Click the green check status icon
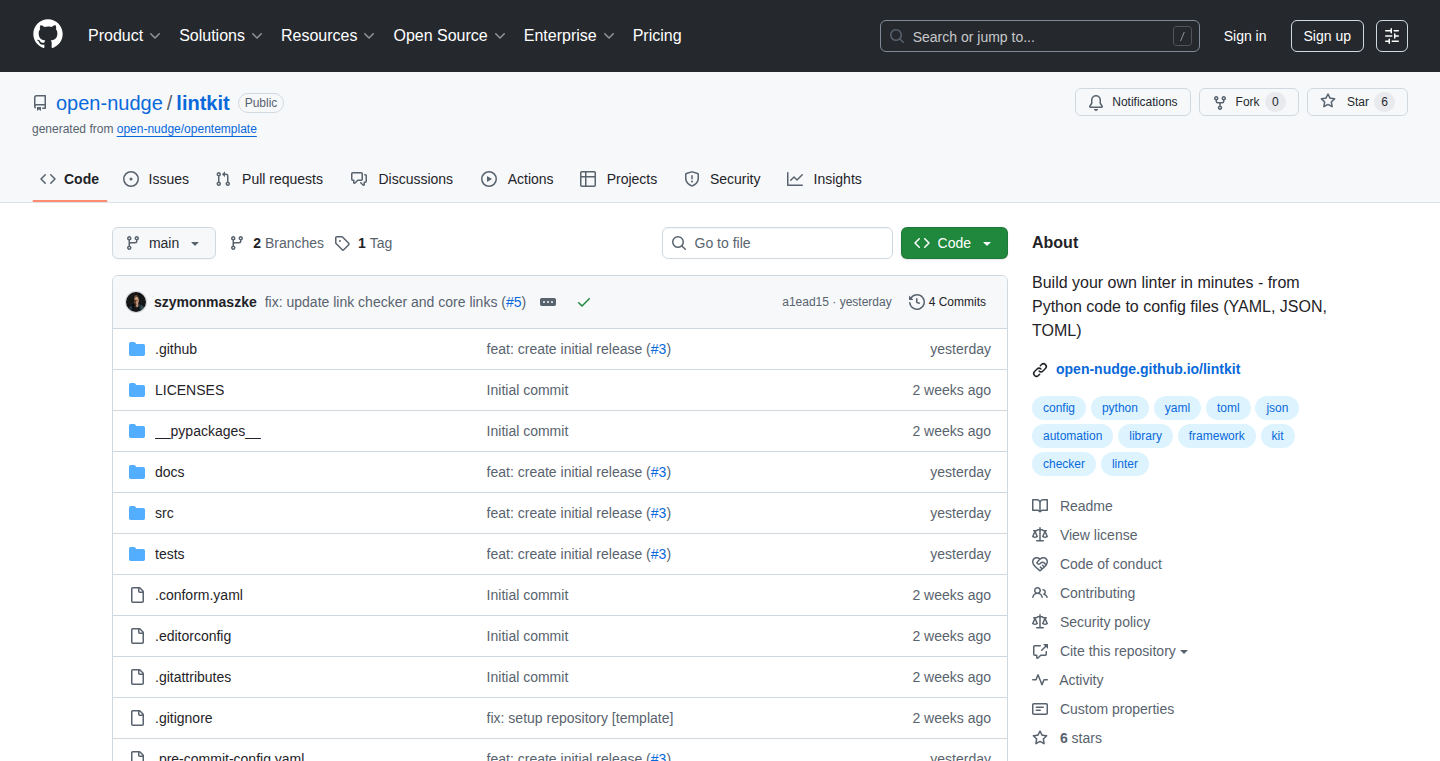Viewport: 1440px width, 761px height. point(584,302)
